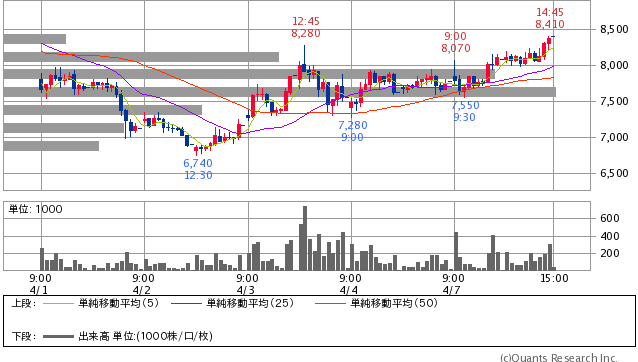Image resolution: width=638 pixels, height=362 pixels.
Task: Click the 7,000 price axis label
Action: point(614,137)
